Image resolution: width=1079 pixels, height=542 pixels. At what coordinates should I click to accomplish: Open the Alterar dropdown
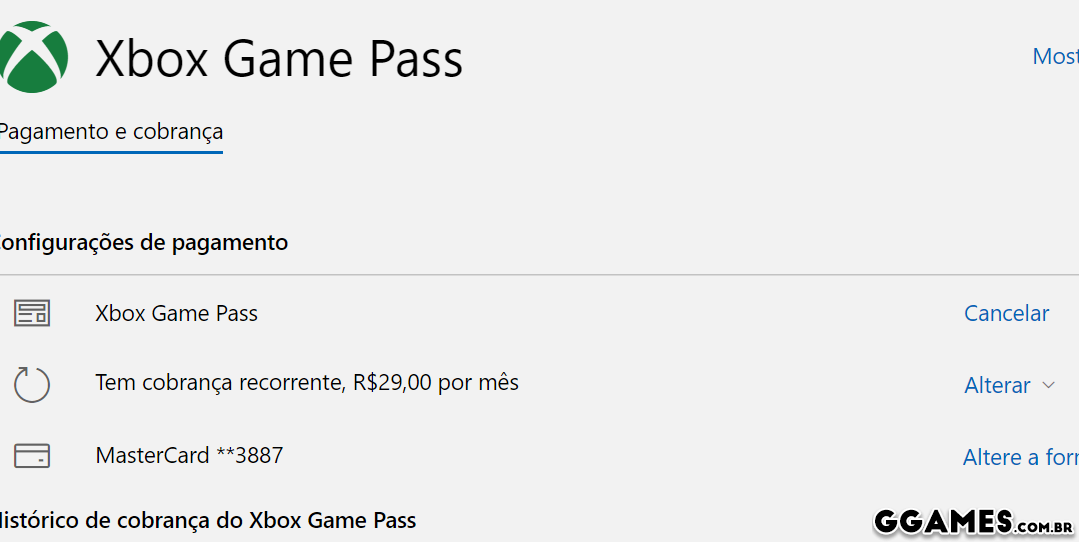coord(997,385)
